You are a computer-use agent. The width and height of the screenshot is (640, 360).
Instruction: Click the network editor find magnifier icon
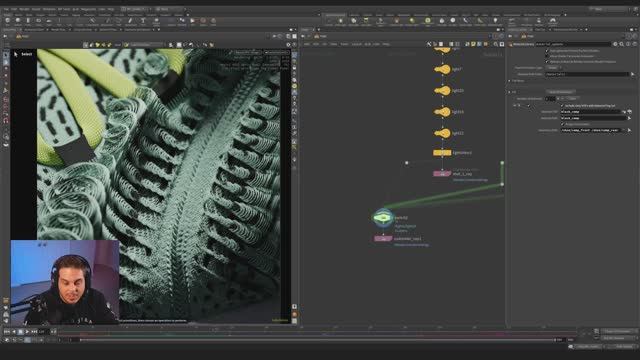[x=496, y=44]
